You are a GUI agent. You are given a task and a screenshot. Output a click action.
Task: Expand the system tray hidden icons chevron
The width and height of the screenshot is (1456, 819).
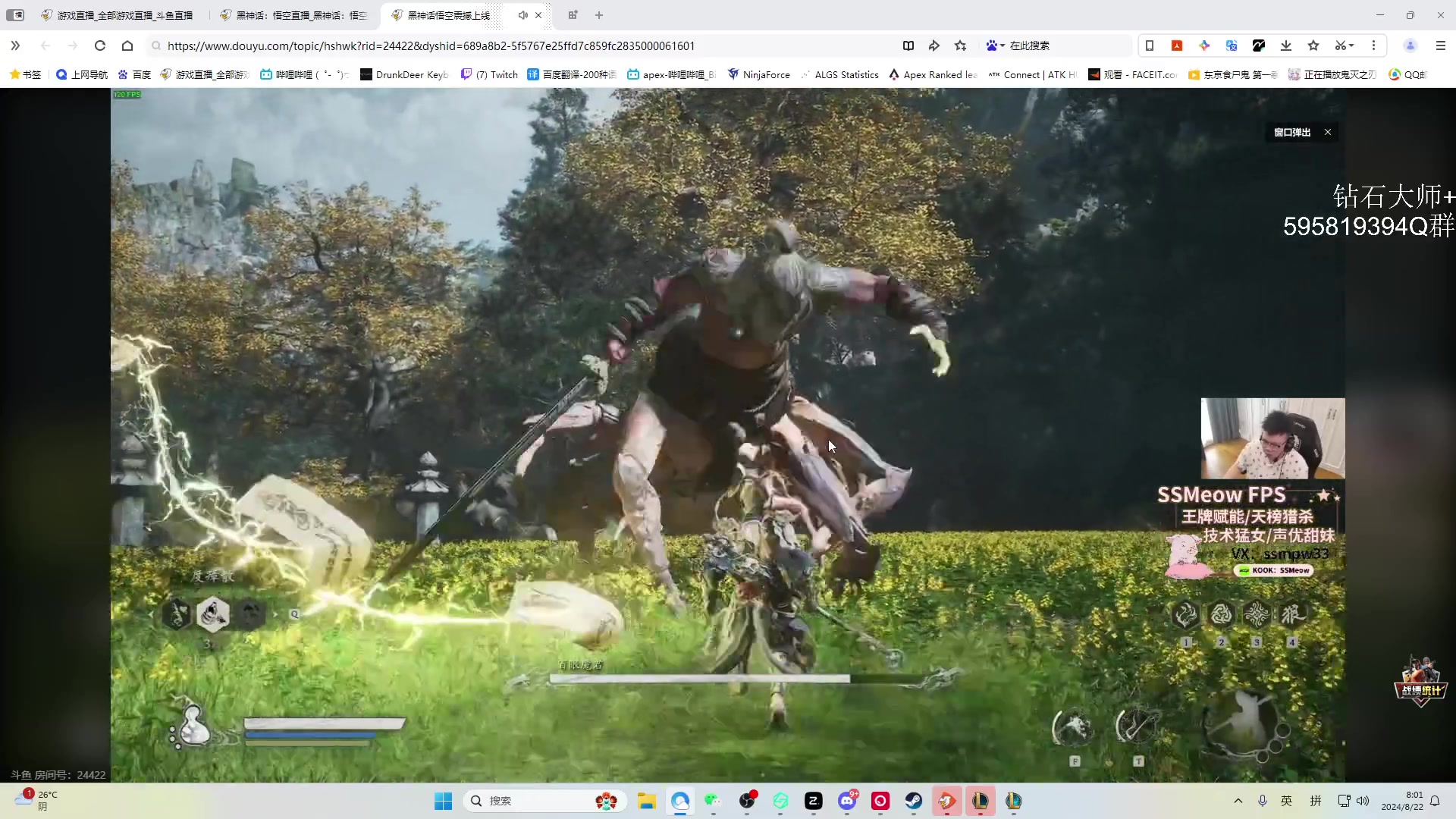pos(1238,801)
